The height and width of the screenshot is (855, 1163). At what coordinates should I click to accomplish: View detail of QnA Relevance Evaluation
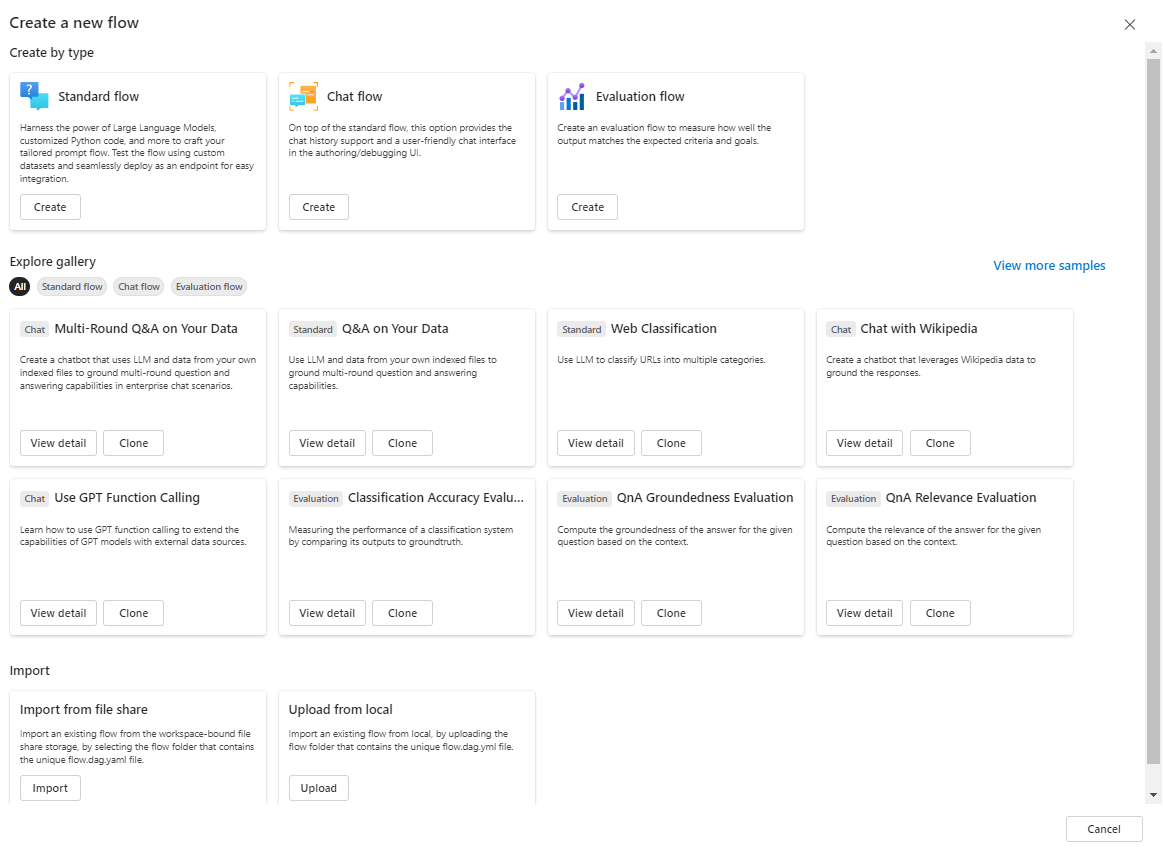[864, 613]
